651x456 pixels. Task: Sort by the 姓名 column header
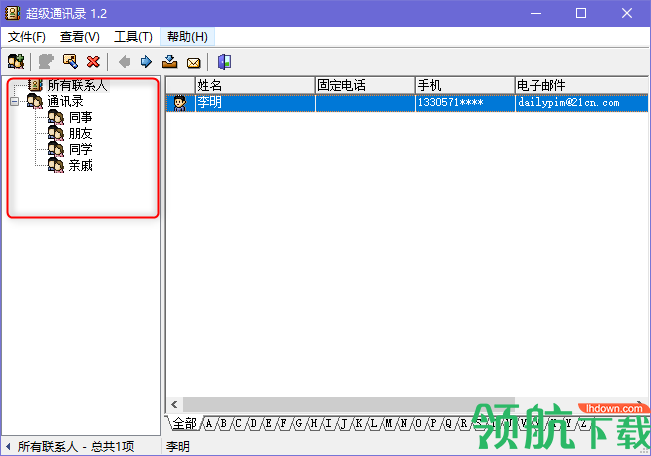(x=255, y=86)
